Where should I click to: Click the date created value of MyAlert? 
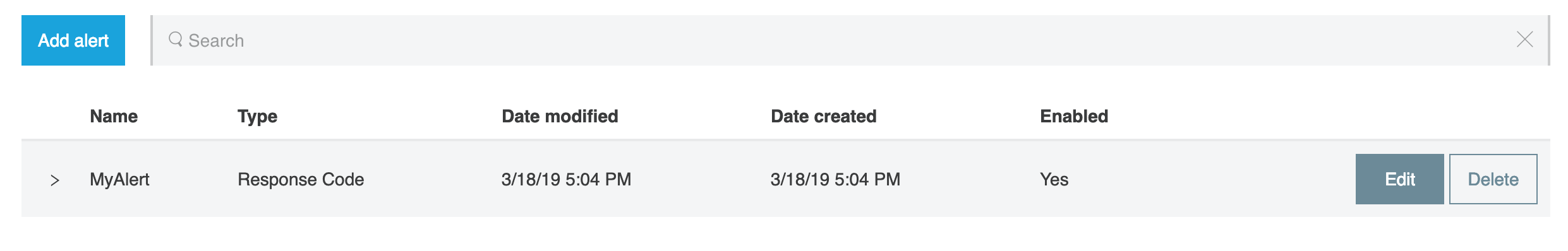(x=835, y=180)
